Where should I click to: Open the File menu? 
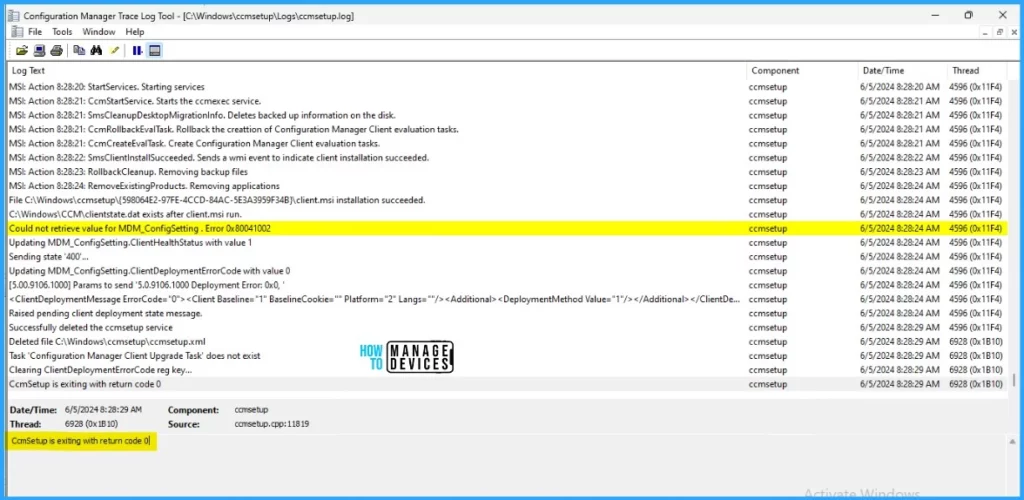[x=35, y=31]
